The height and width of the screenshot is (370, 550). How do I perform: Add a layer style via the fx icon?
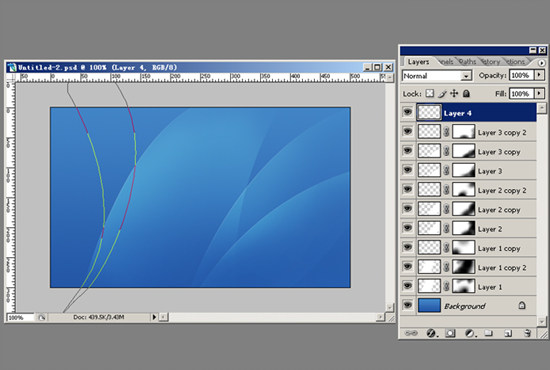coord(431,333)
